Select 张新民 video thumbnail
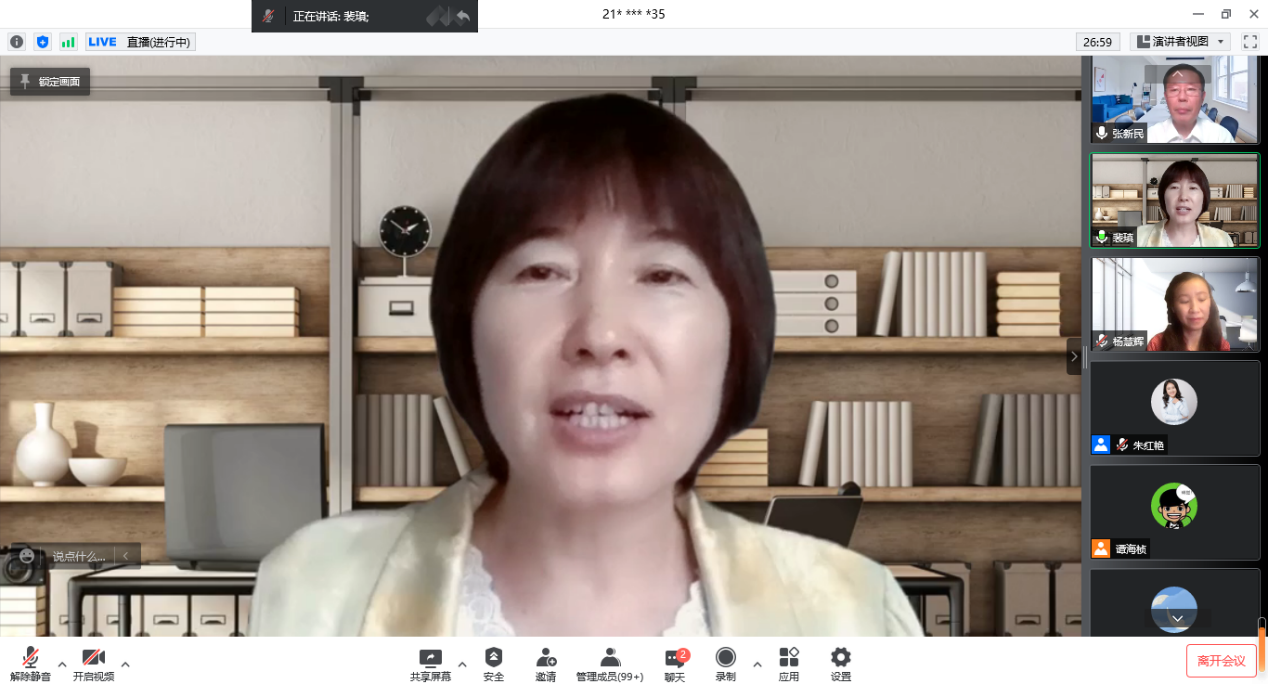This screenshot has height=684, width=1268. (x=1175, y=101)
